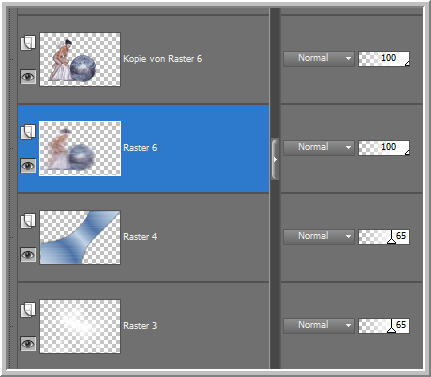Click the 'Raster 6' layer name

point(140,148)
